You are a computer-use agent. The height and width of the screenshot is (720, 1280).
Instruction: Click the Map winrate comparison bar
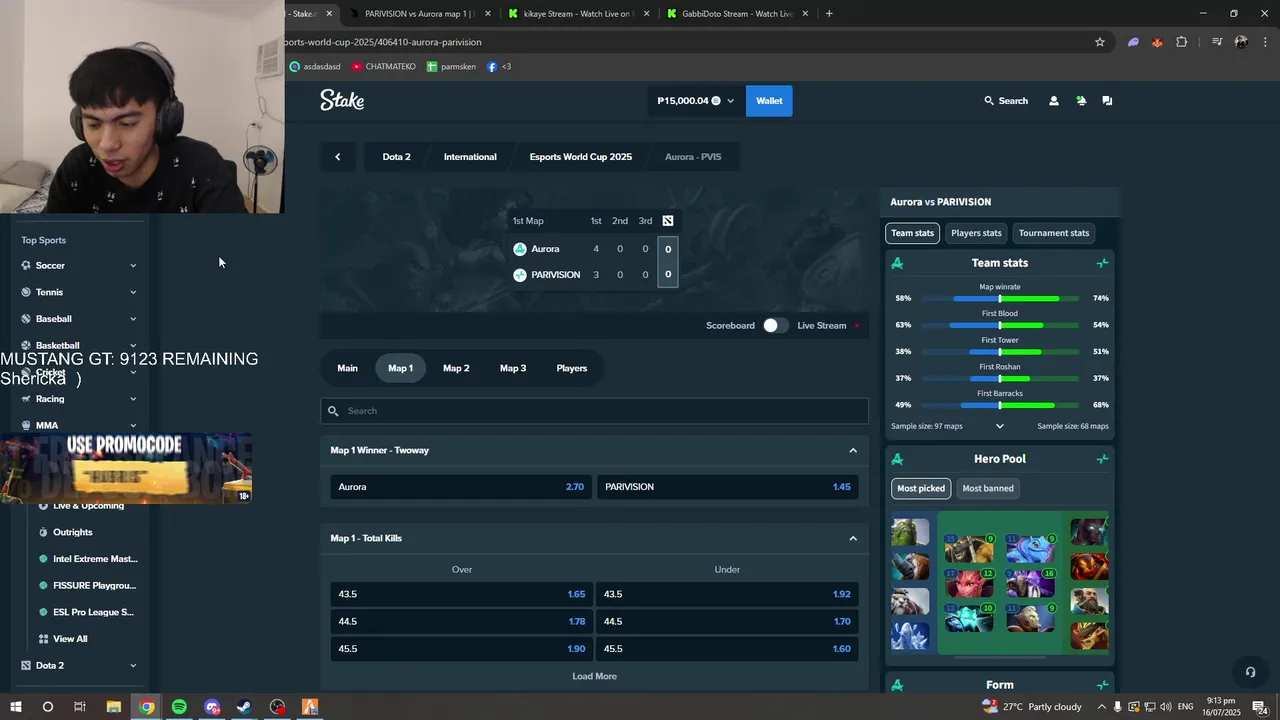[1000, 299]
